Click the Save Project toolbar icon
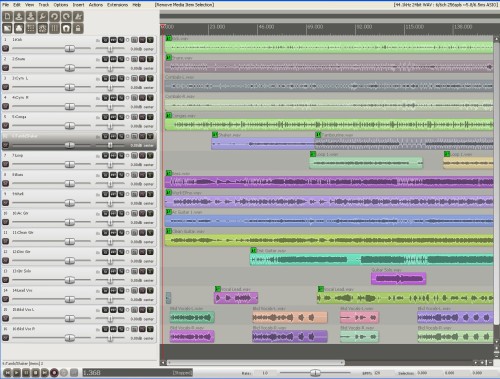This screenshot has height=379, width=500. pos(31,16)
